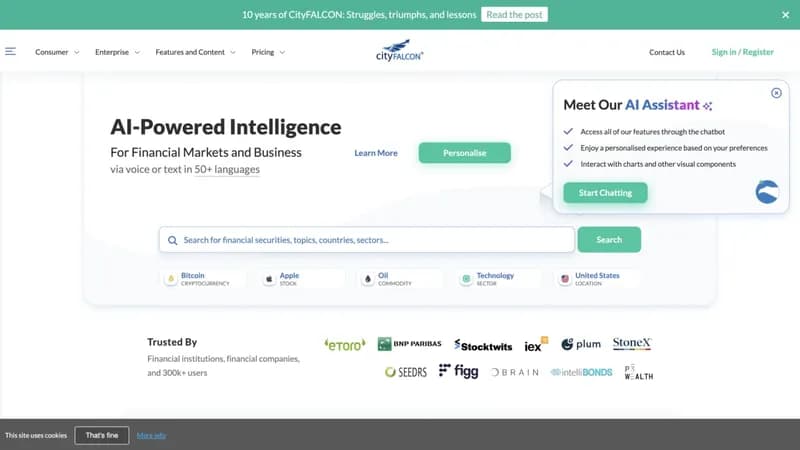Click the Meet Our AI Assistant title
The image size is (800, 450).
637,105
